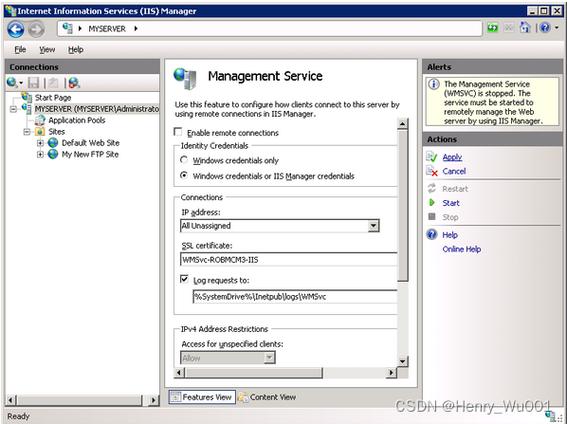Viewport: 567px width, 424px height.
Task: Collapse the Sites tree node
Action: (26, 132)
